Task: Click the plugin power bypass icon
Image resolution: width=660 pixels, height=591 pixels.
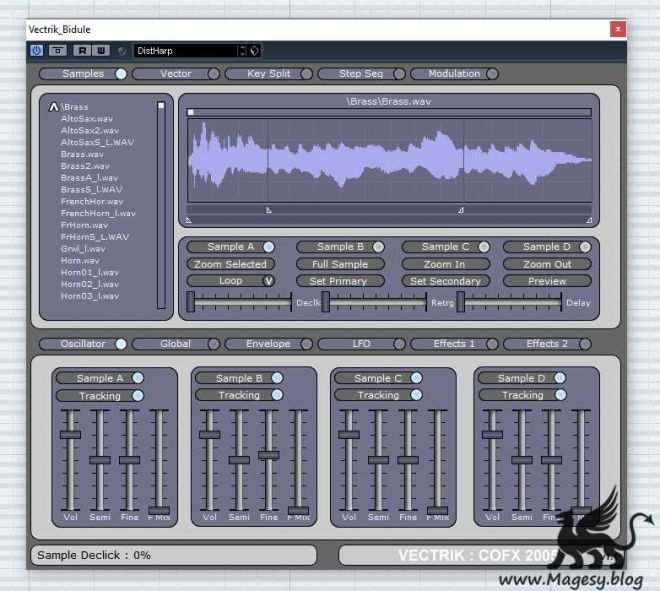Action: 37,50
